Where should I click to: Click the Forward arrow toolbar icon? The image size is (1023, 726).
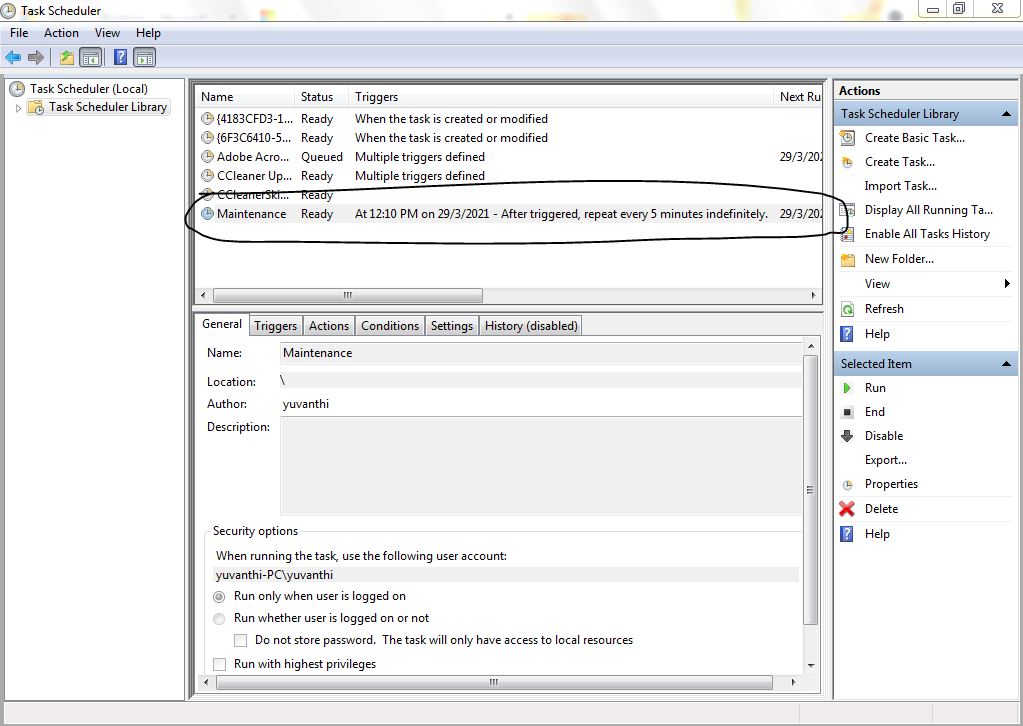point(36,57)
